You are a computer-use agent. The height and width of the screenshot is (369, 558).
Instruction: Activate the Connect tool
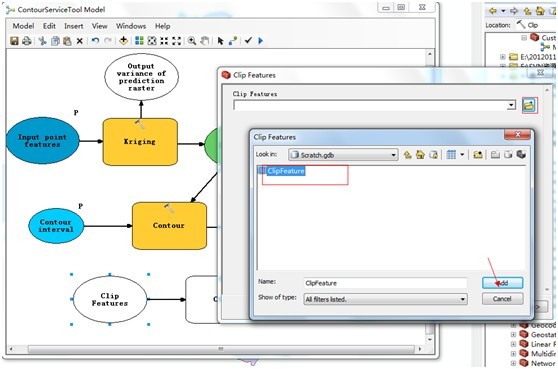coord(233,41)
